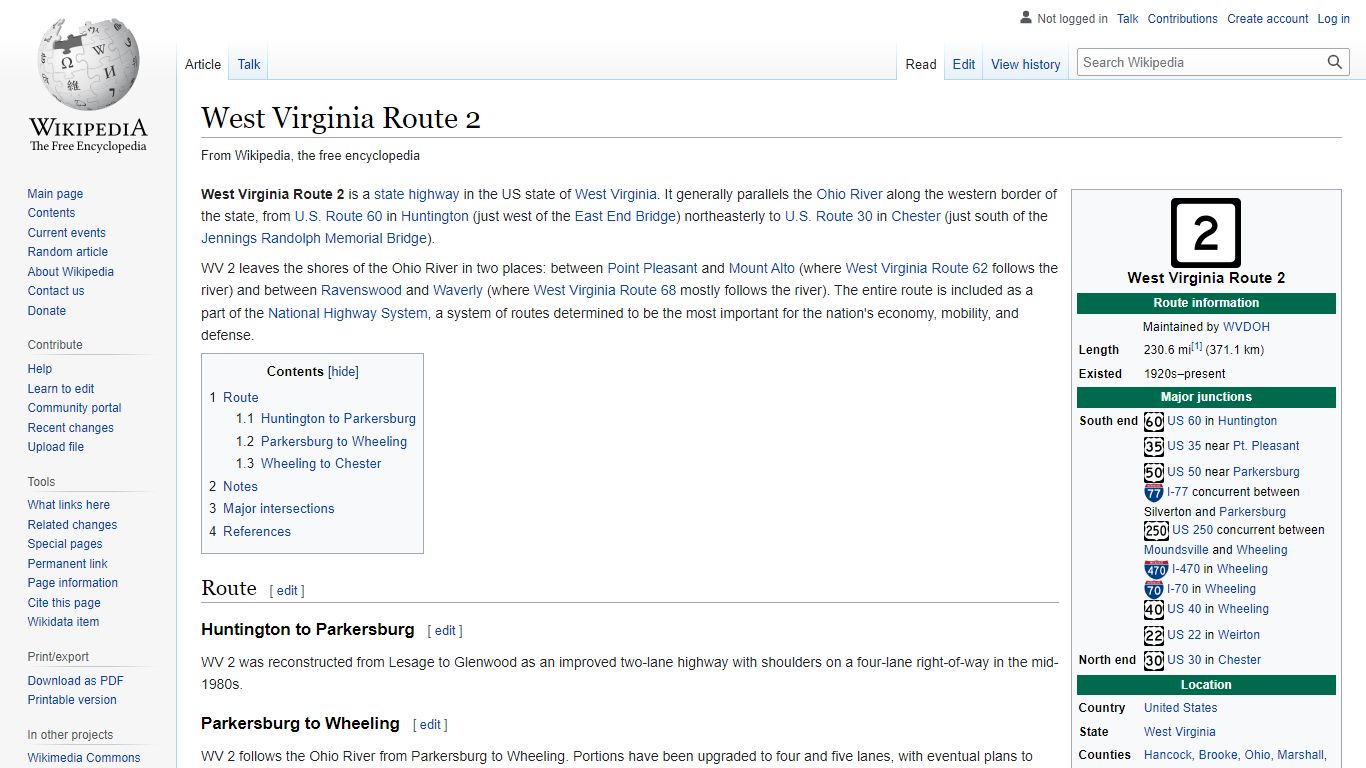1366x768 pixels.
Task: Hide the Contents table
Action: tap(344, 371)
